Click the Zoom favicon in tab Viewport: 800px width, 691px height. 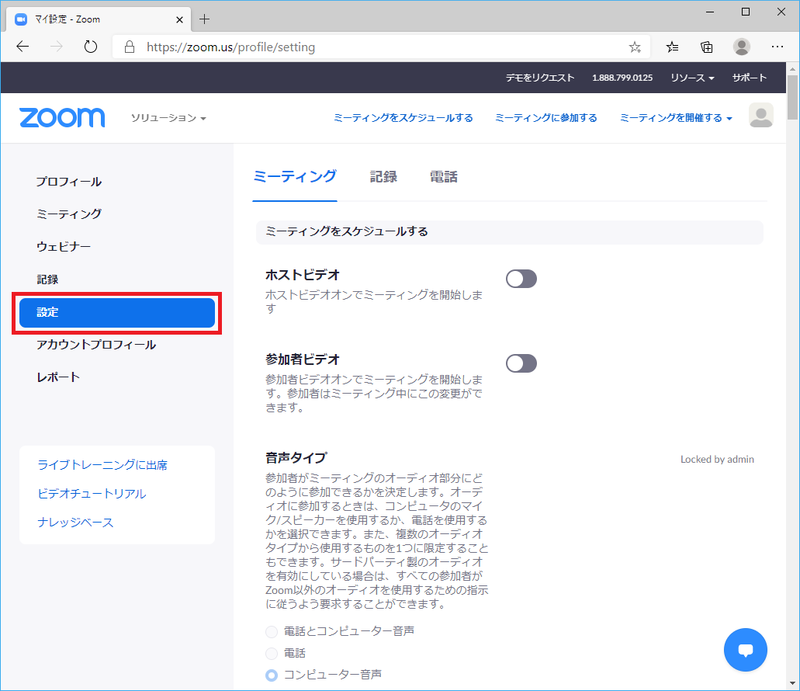pyautogui.click(x=21, y=19)
